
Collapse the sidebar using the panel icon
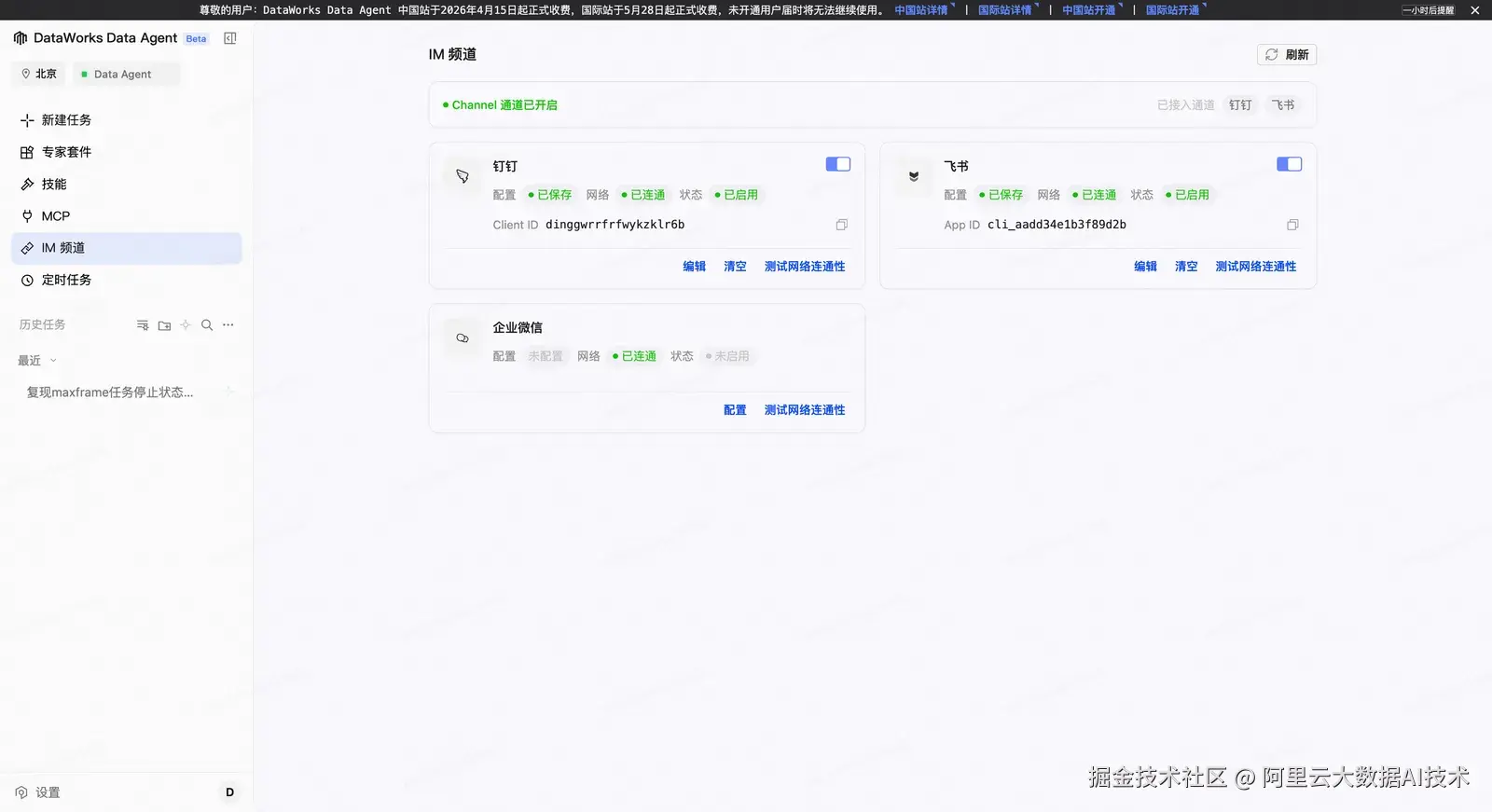pos(230,38)
